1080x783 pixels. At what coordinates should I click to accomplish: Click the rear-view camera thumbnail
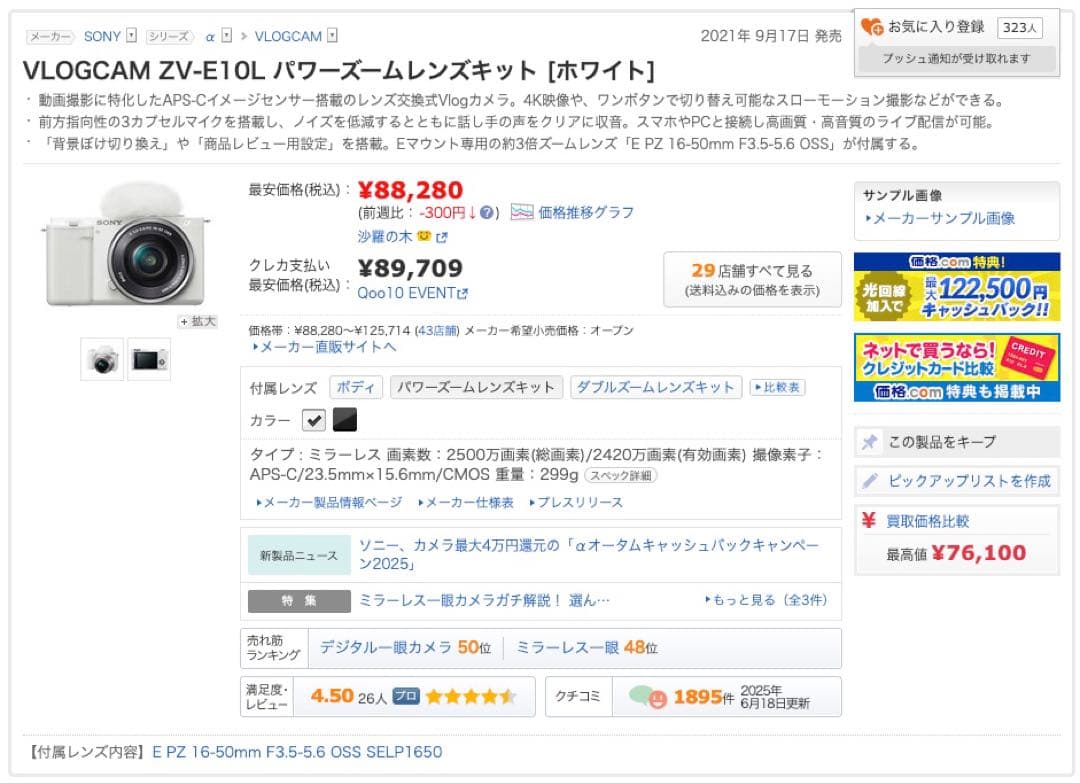click(x=149, y=360)
